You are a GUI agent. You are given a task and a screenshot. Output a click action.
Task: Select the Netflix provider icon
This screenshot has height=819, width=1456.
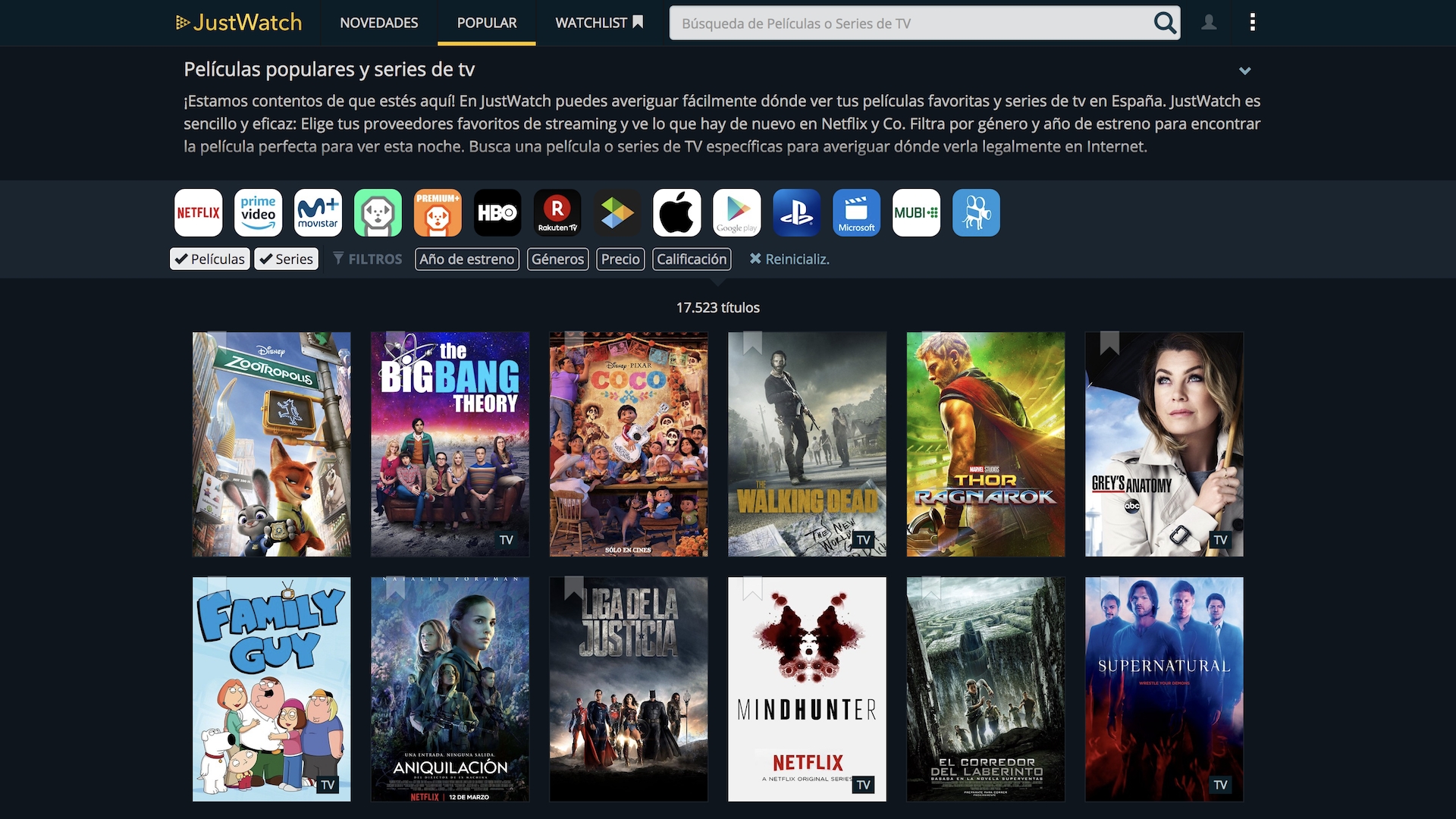click(198, 212)
